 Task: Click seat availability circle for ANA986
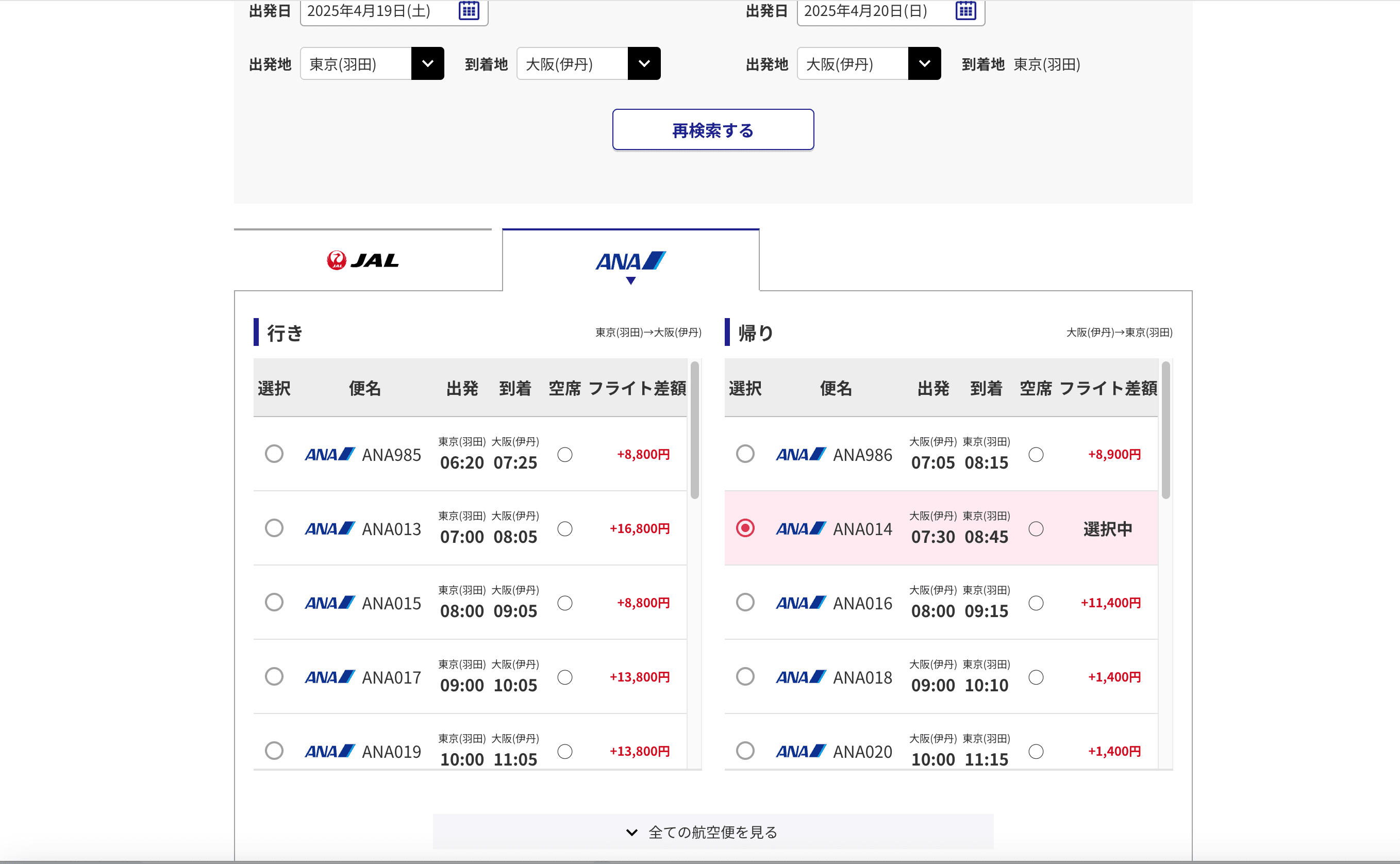click(x=1036, y=454)
